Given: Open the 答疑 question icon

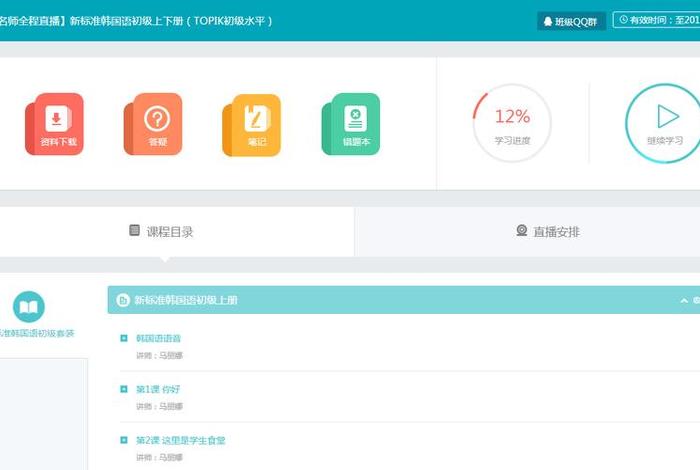Looking at the screenshot, I should point(153,124).
